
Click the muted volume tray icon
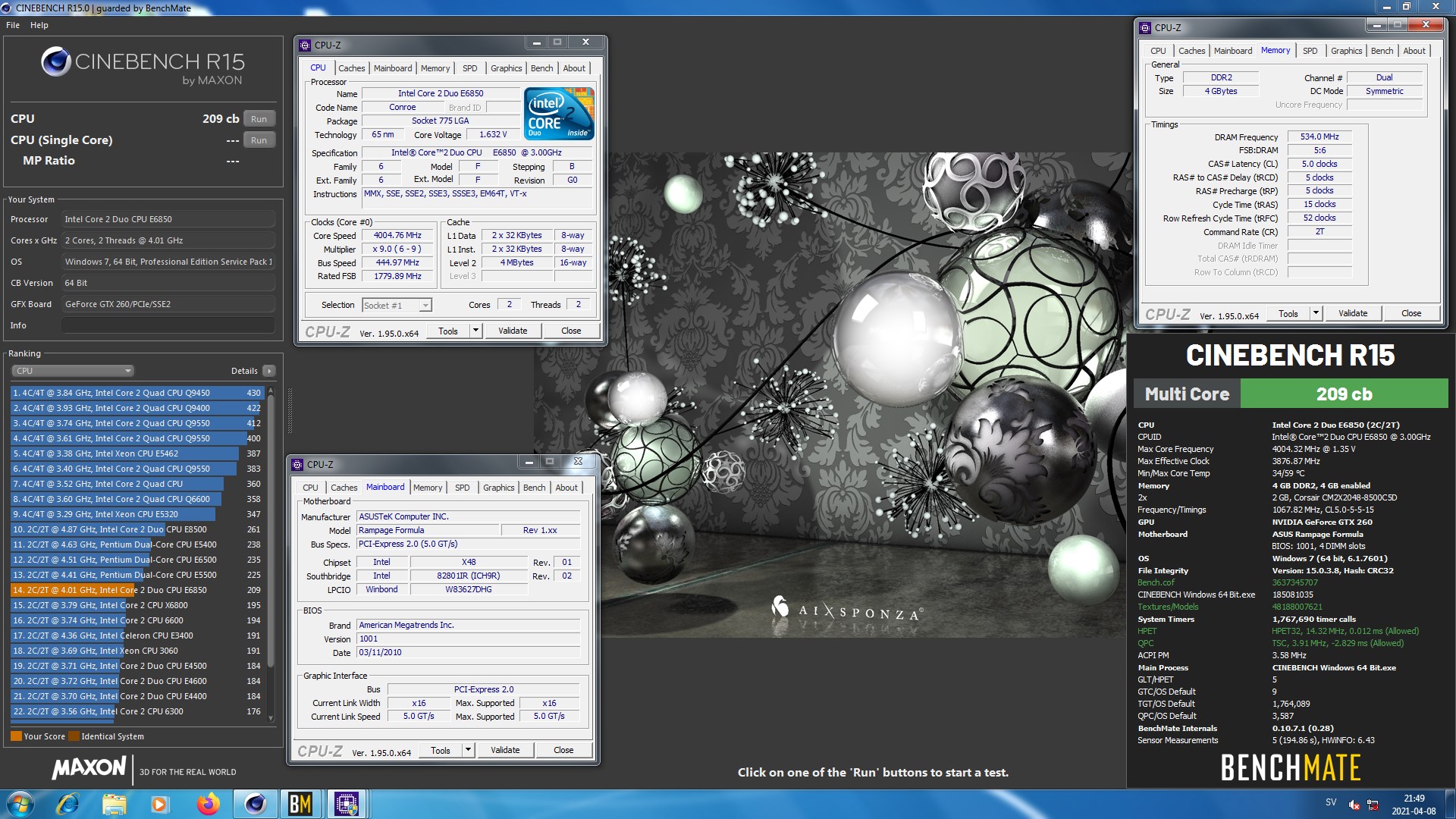[1354, 805]
